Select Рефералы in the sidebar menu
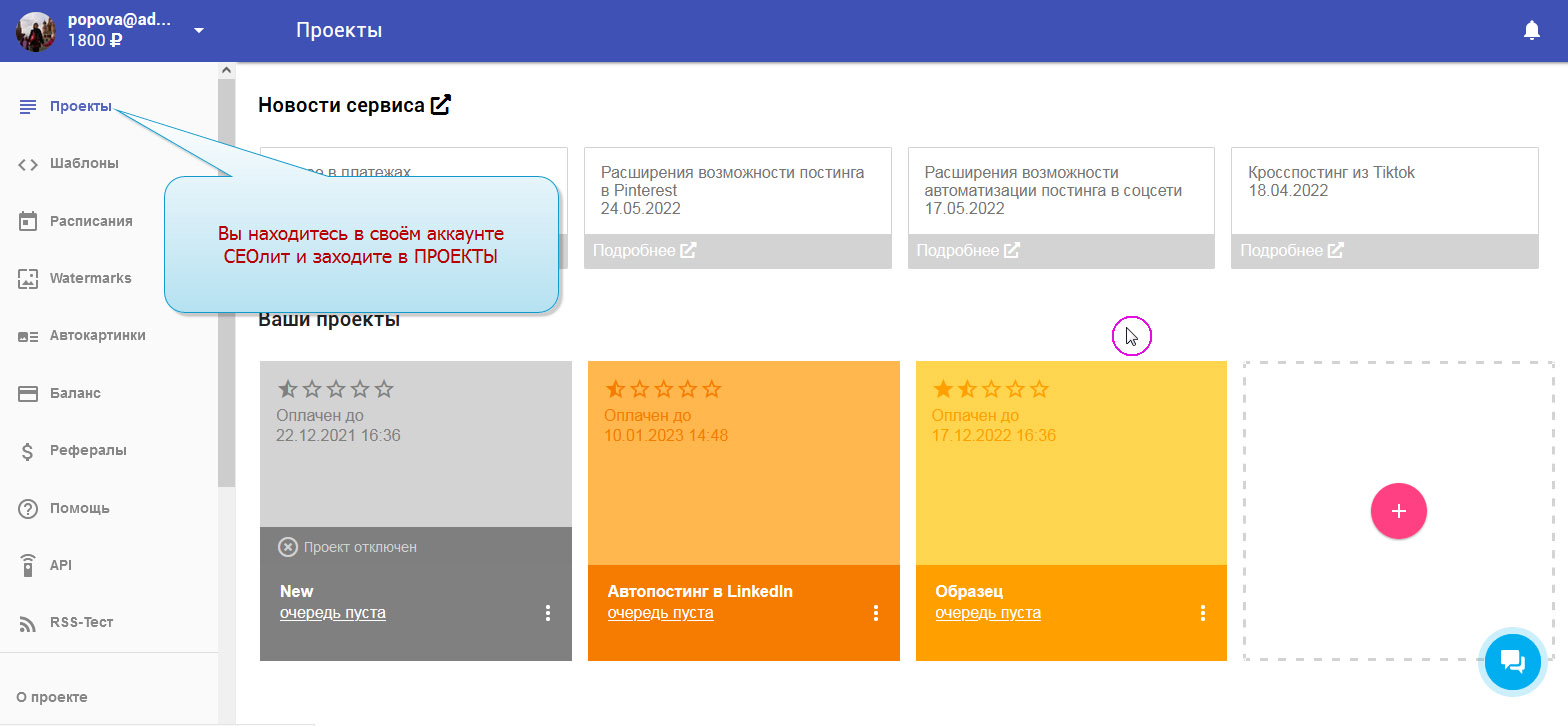The image size is (1568, 726). (x=88, y=451)
